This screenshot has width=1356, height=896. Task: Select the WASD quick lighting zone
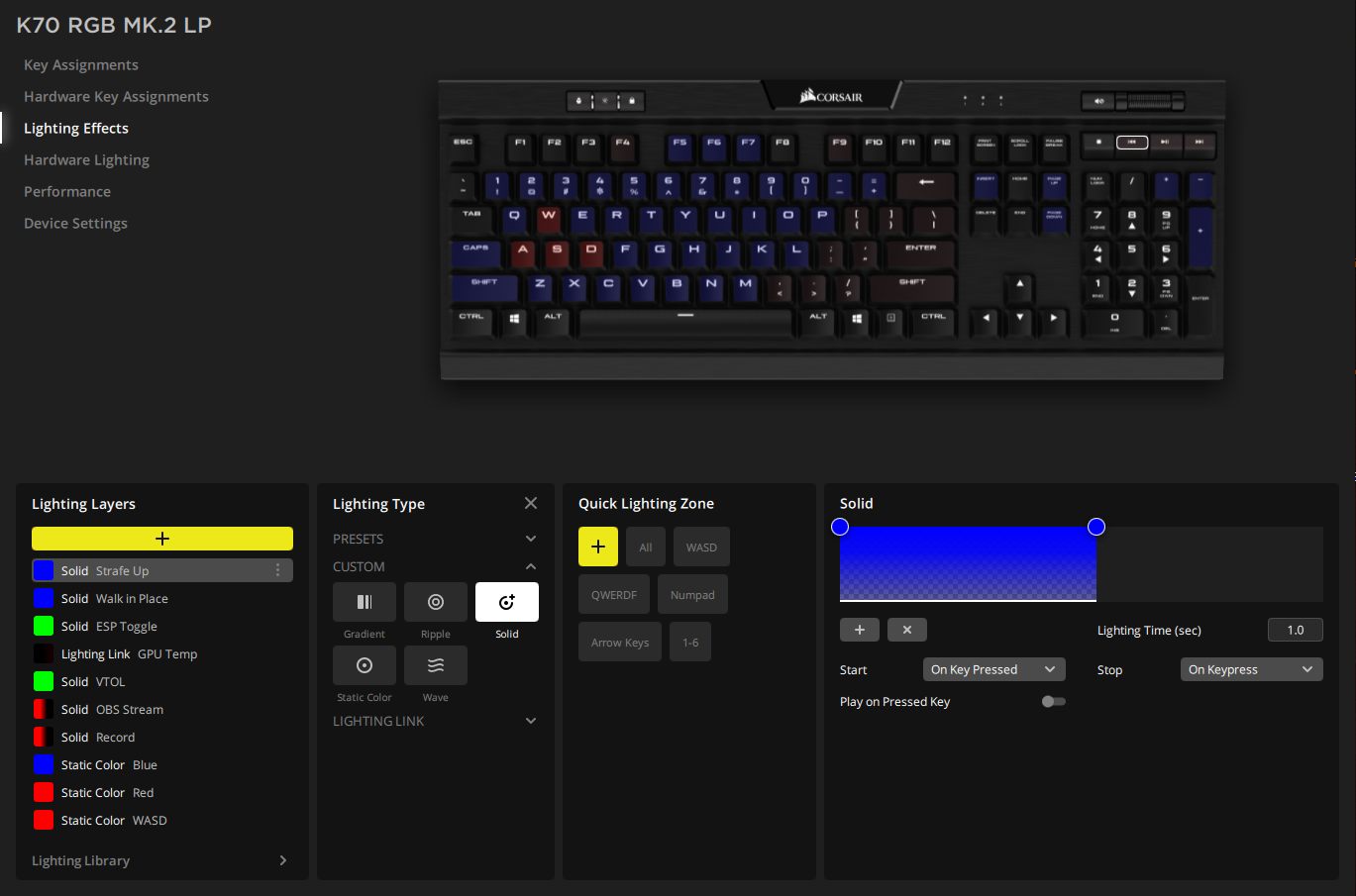pyautogui.click(x=701, y=547)
